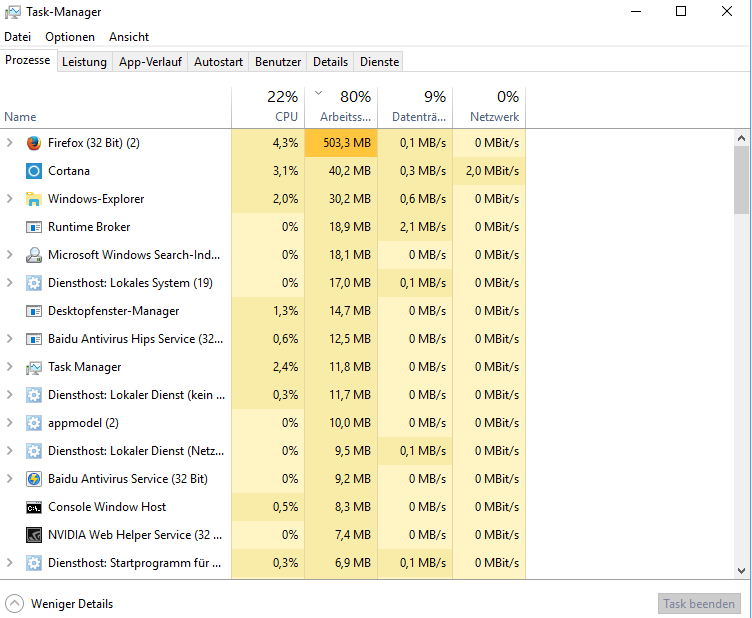Sort by Netzwerk column header
The width and height of the screenshot is (752, 618).
(x=489, y=107)
